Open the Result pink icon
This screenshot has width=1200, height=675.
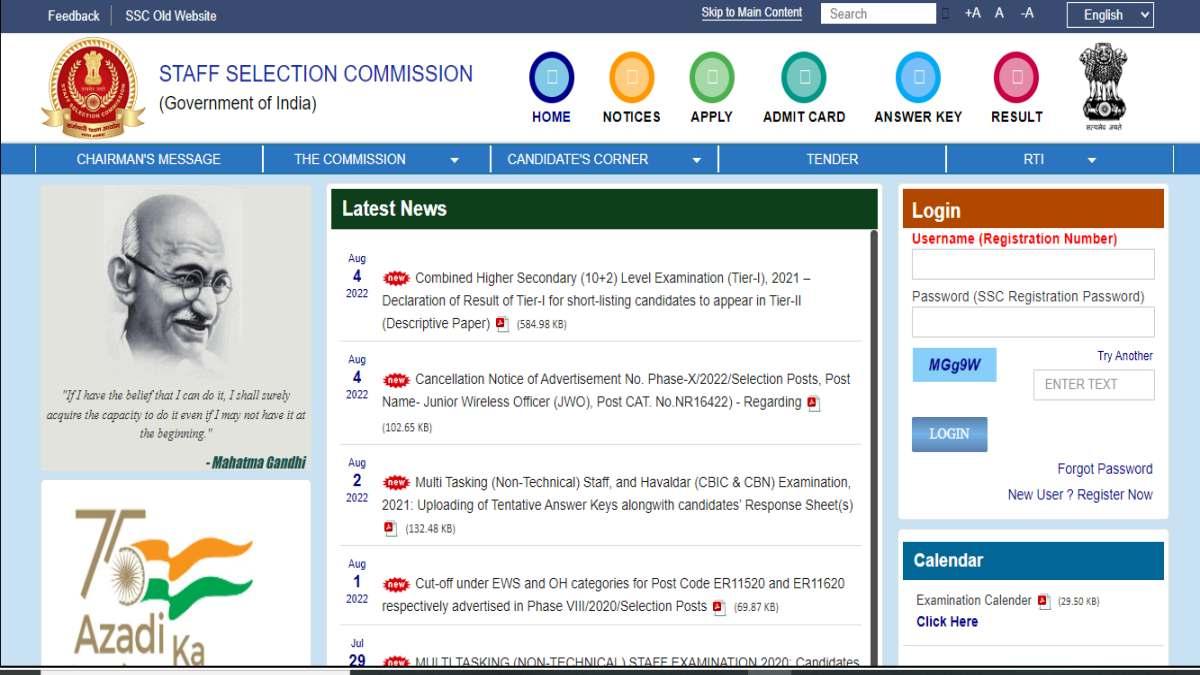[1016, 78]
